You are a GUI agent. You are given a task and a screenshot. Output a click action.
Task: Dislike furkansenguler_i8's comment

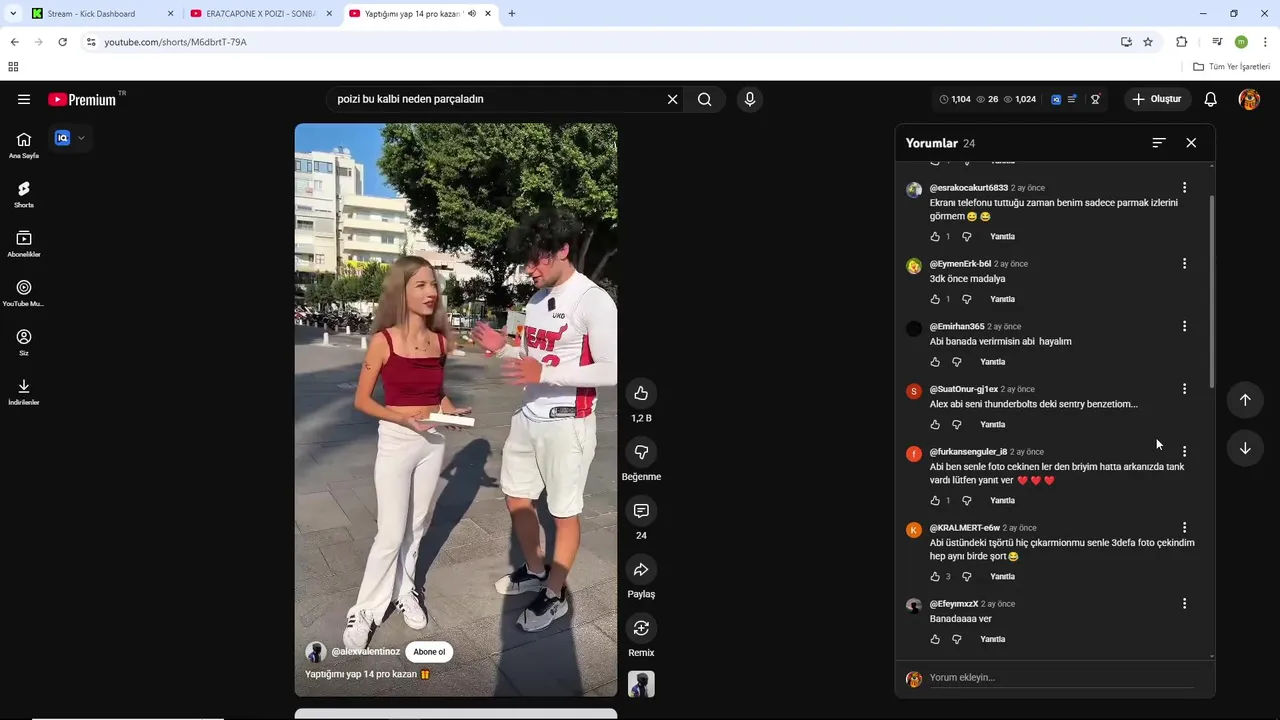(x=966, y=501)
